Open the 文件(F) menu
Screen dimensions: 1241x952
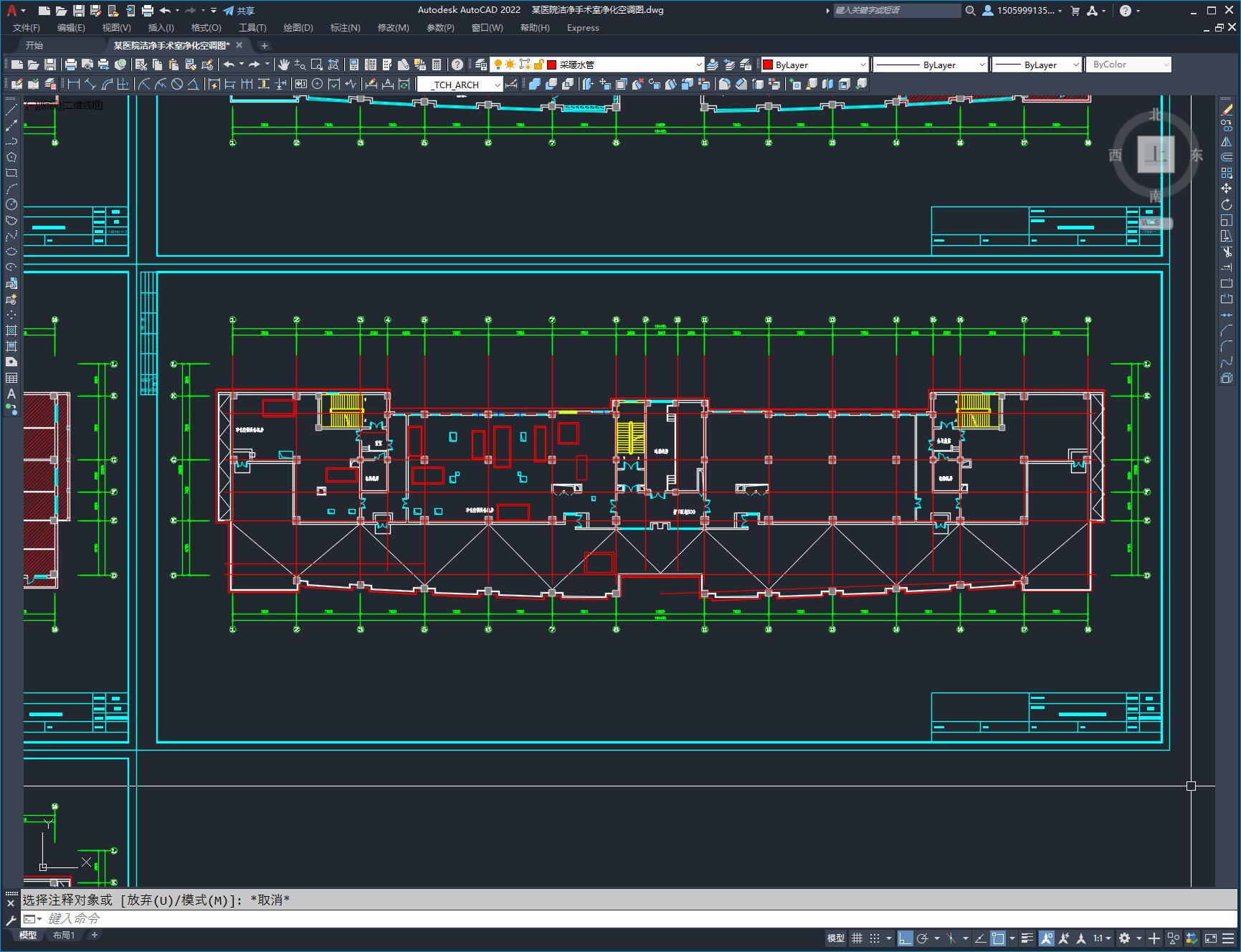pos(27,28)
